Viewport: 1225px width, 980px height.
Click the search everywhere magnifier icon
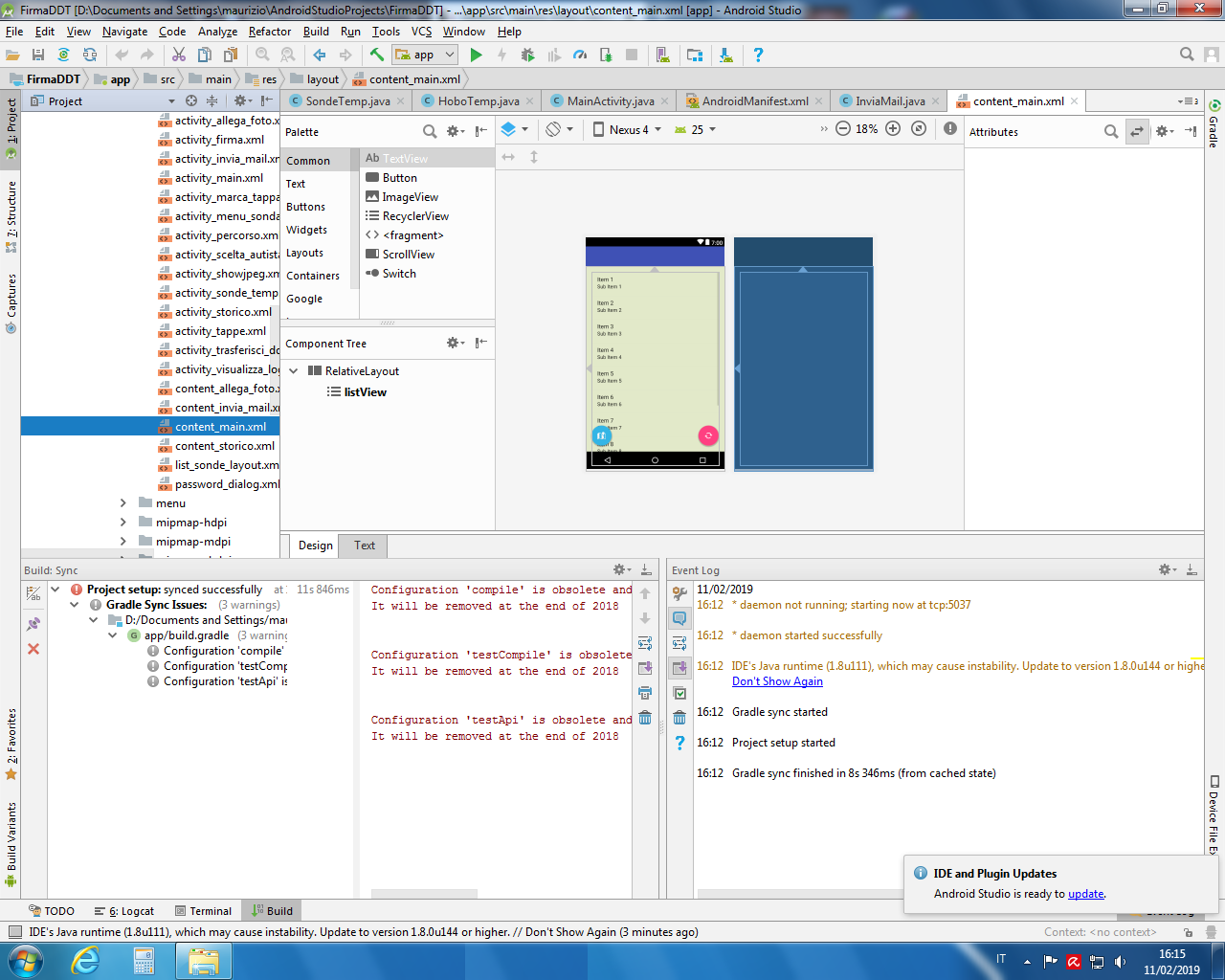[x=1187, y=55]
